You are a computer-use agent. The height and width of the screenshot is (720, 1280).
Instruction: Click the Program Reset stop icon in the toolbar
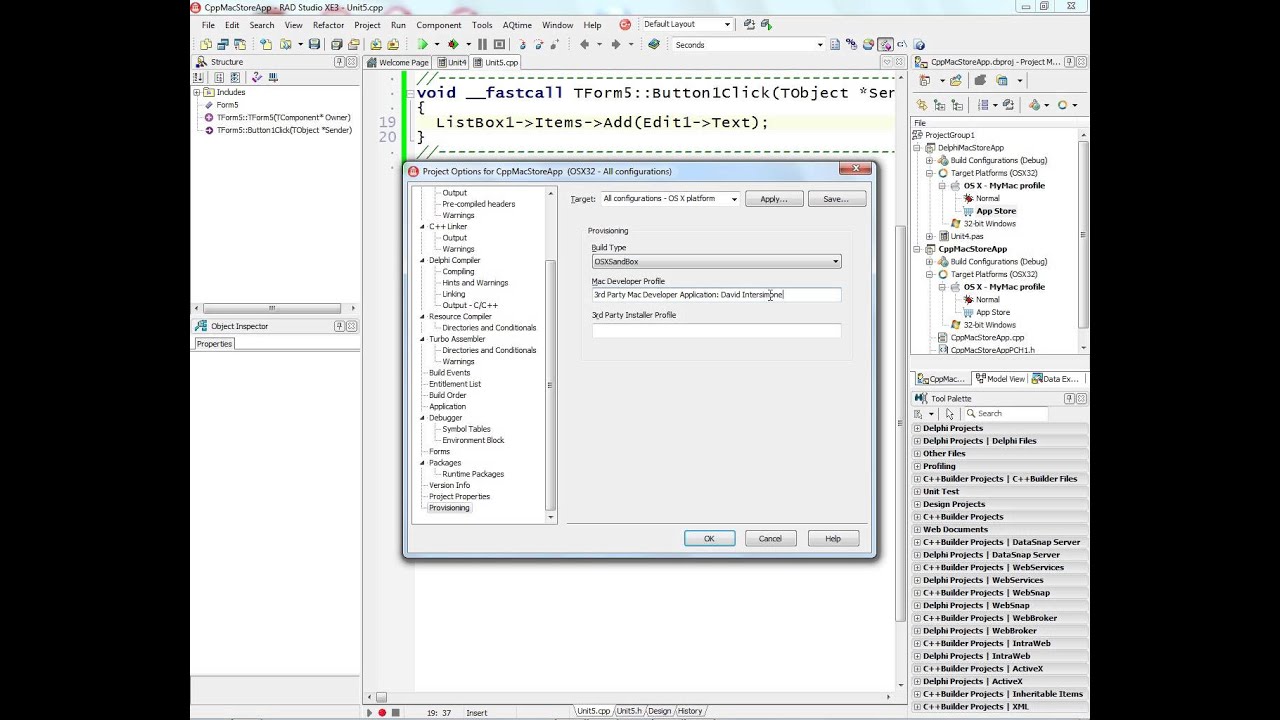coord(499,44)
